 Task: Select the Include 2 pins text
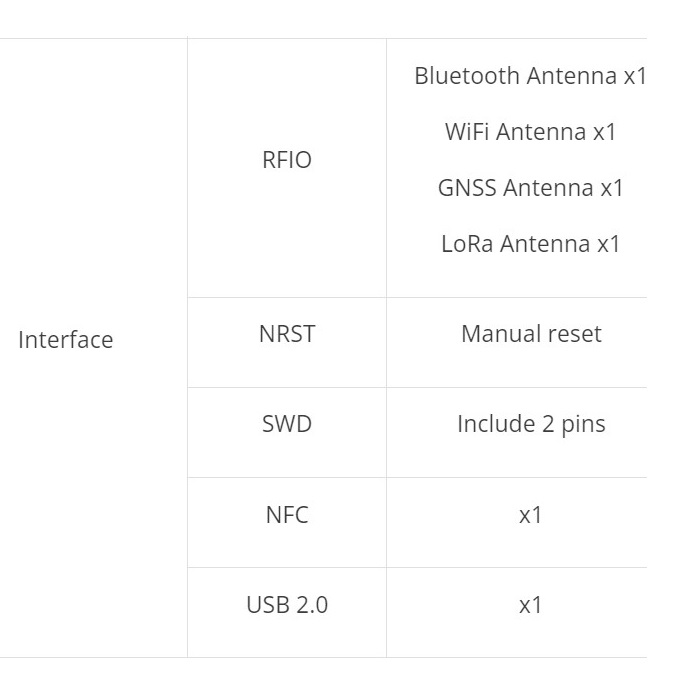point(531,424)
